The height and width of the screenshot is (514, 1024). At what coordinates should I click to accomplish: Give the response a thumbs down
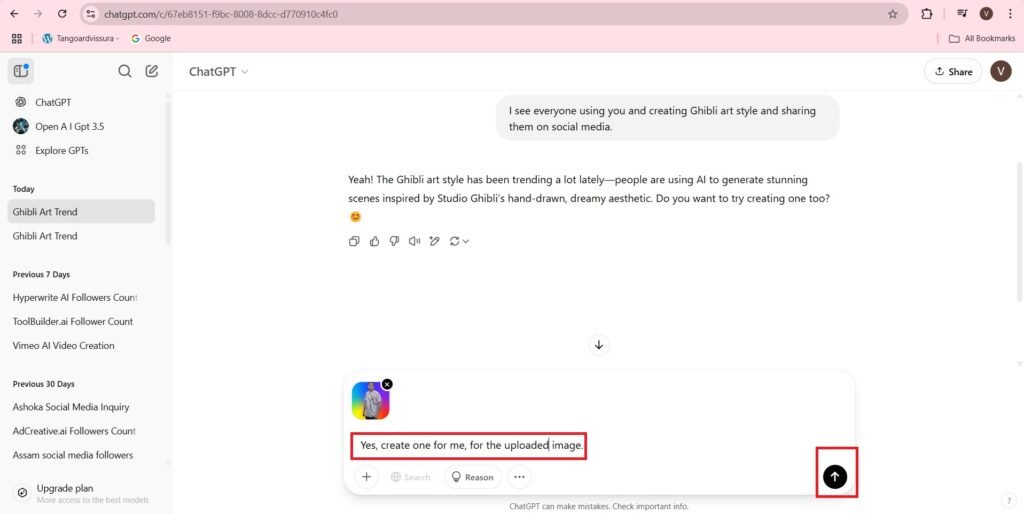394,241
